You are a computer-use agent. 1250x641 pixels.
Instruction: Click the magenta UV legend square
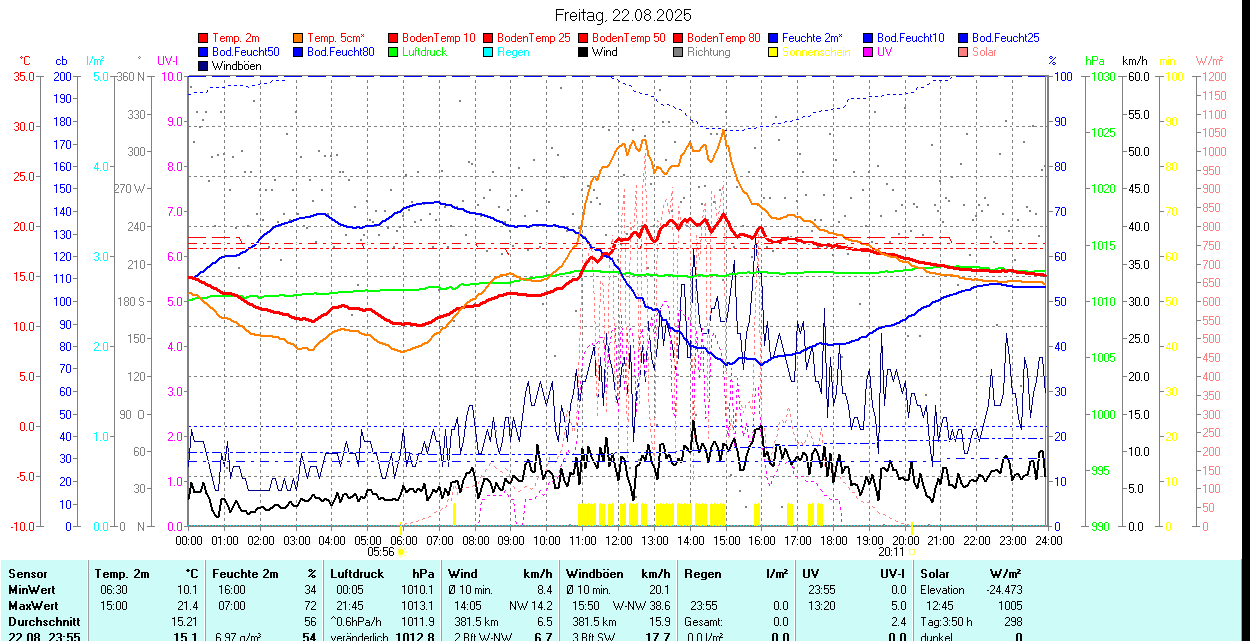[869, 52]
